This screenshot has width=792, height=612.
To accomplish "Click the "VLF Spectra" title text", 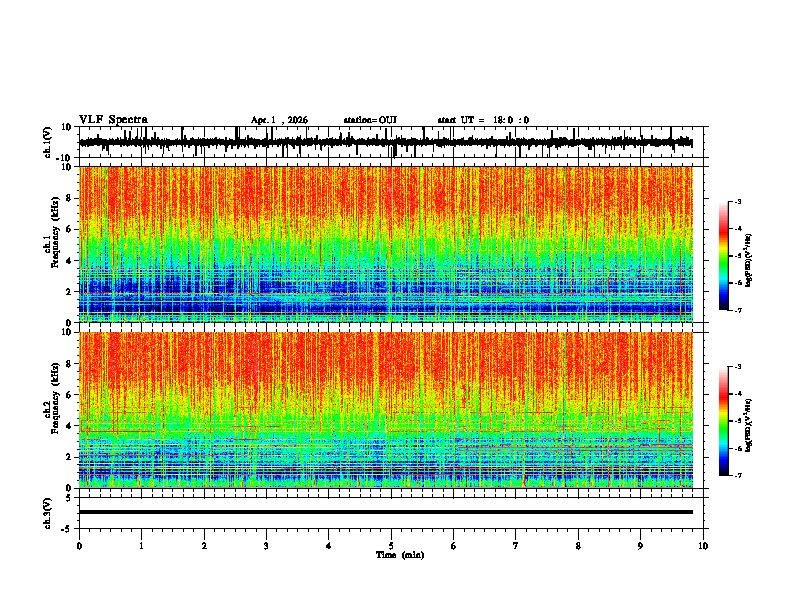I will tap(113, 120).
